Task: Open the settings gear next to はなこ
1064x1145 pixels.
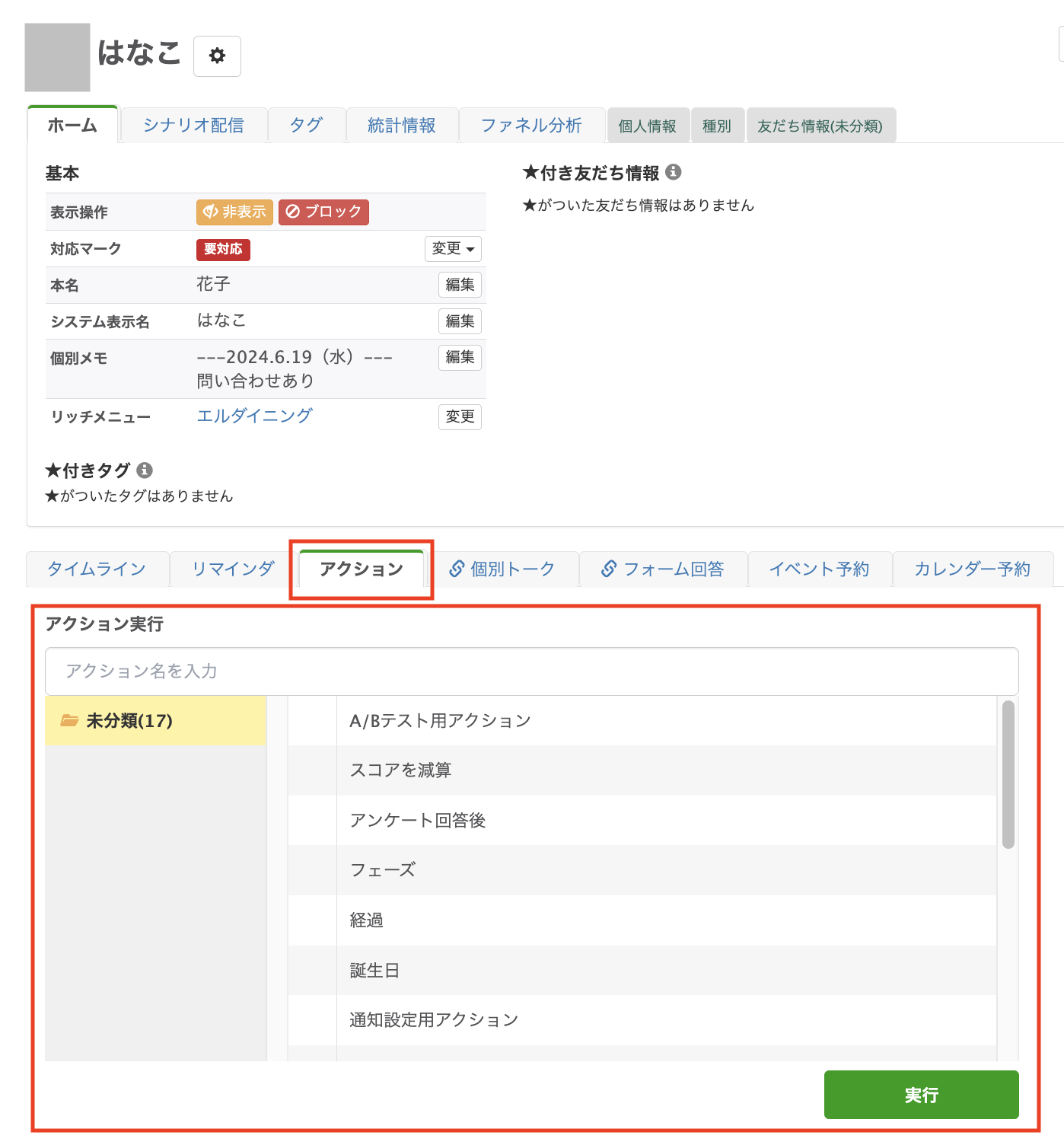Action: click(217, 56)
